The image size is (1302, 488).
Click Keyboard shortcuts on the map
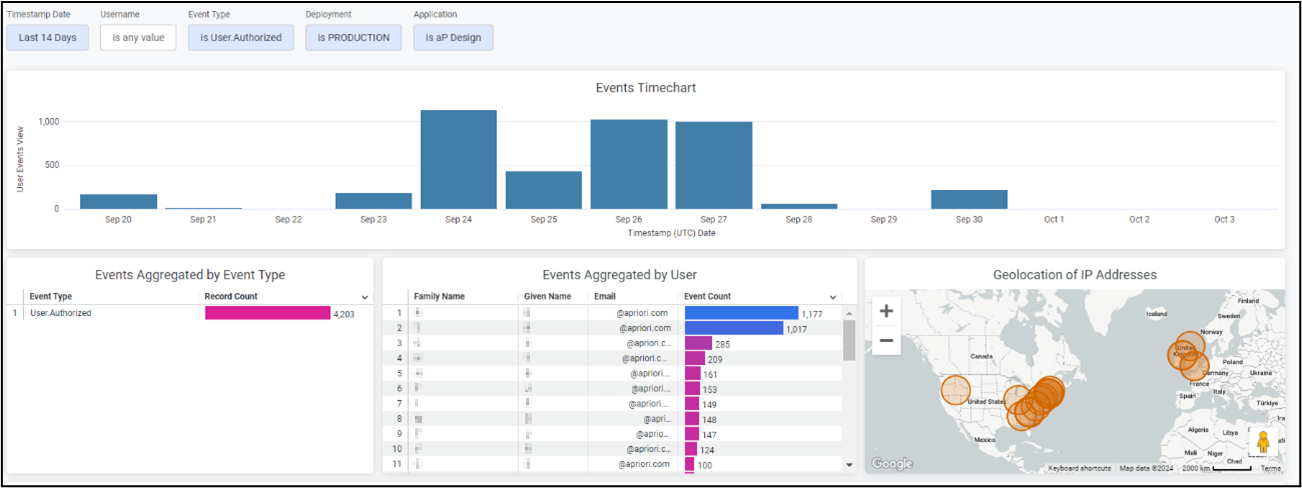point(1079,468)
